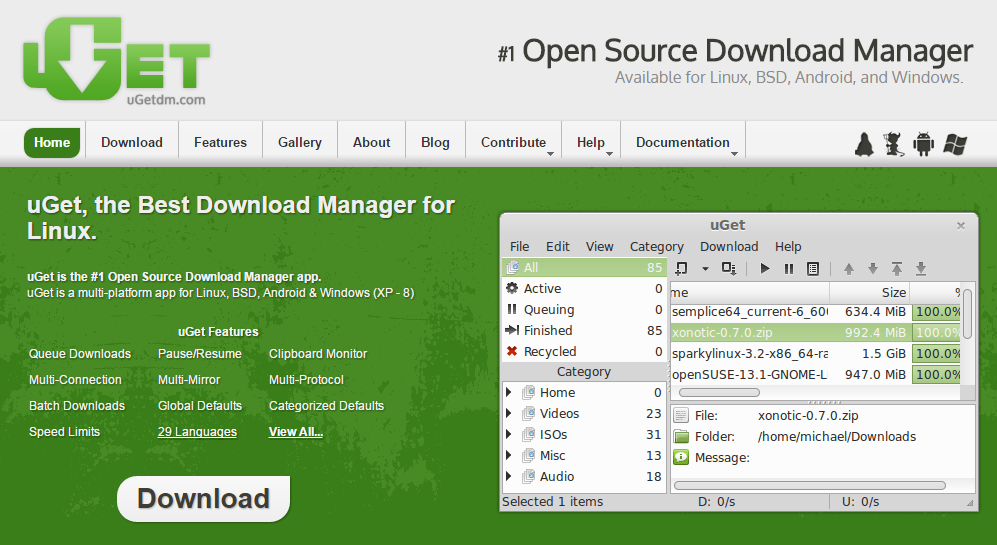Open the Gallery navigation tab
Viewport: 997px width, 545px height.
299,142
